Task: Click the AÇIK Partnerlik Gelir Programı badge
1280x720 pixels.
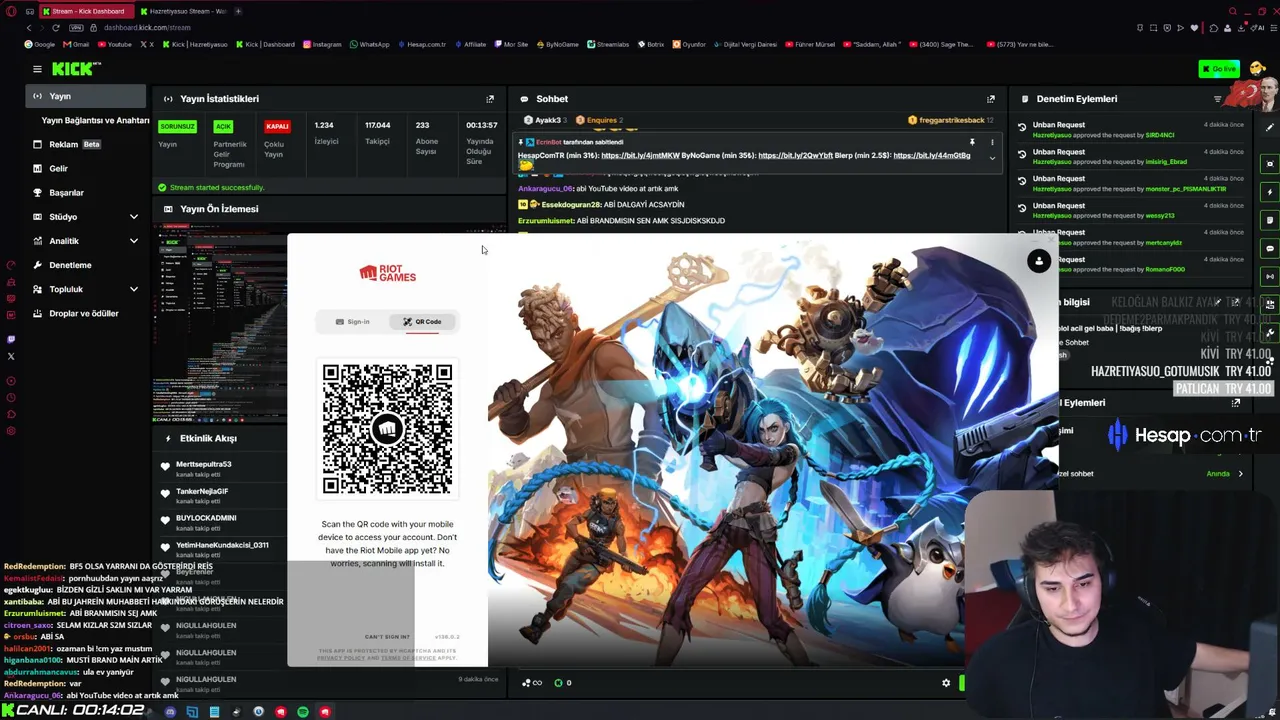Action: (223, 127)
